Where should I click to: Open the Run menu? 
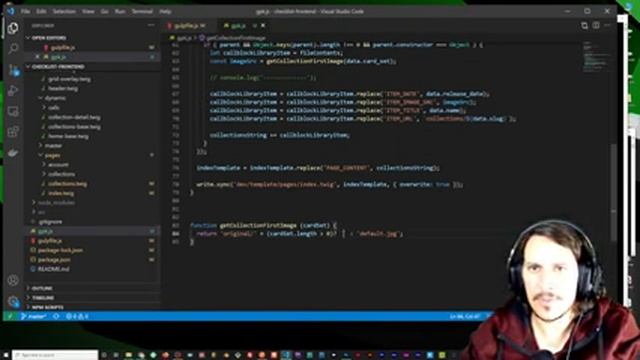coord(120,11)
